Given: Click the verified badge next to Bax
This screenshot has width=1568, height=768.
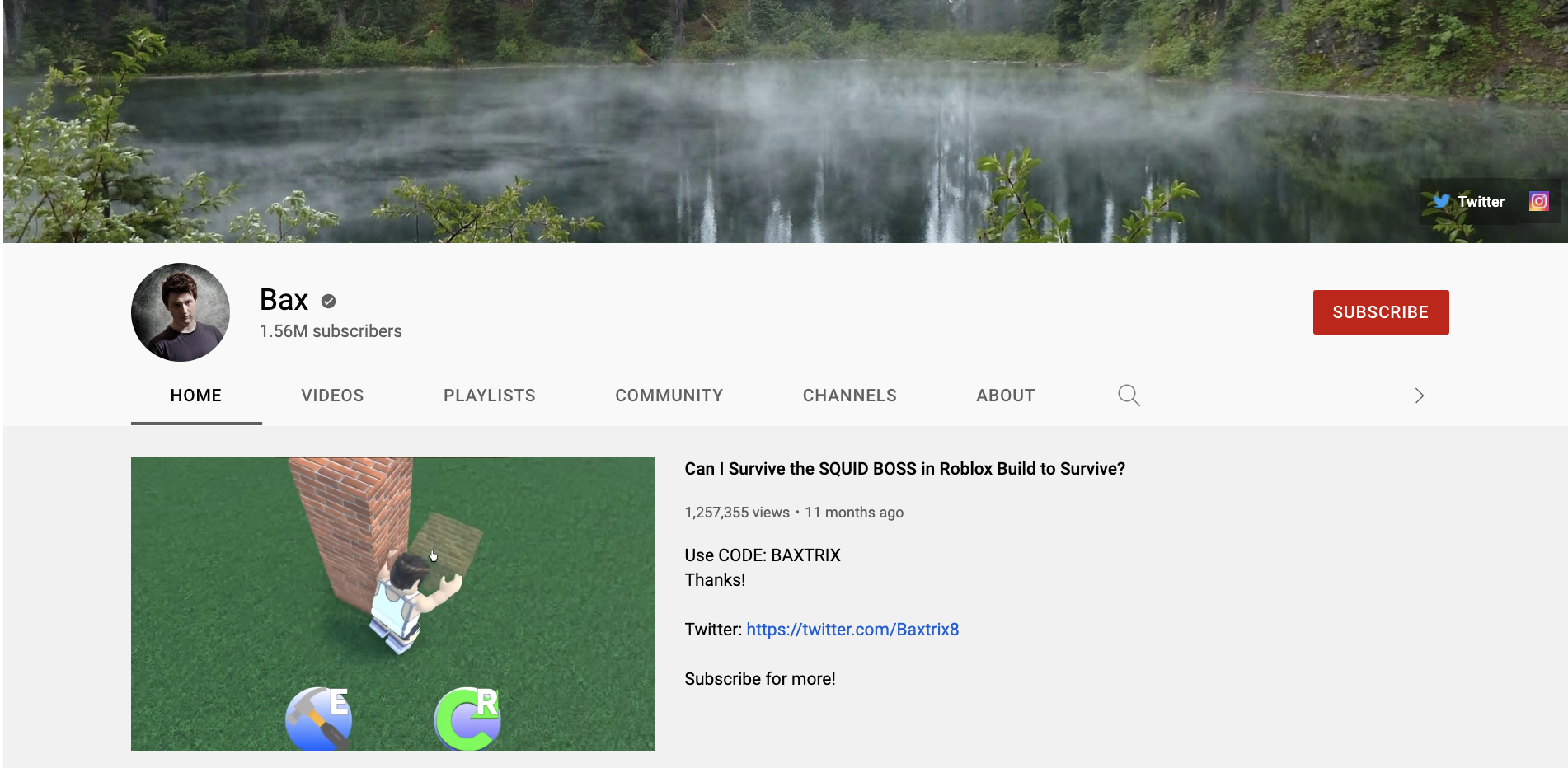Looking at the screenshot, I should pos(328,301).
